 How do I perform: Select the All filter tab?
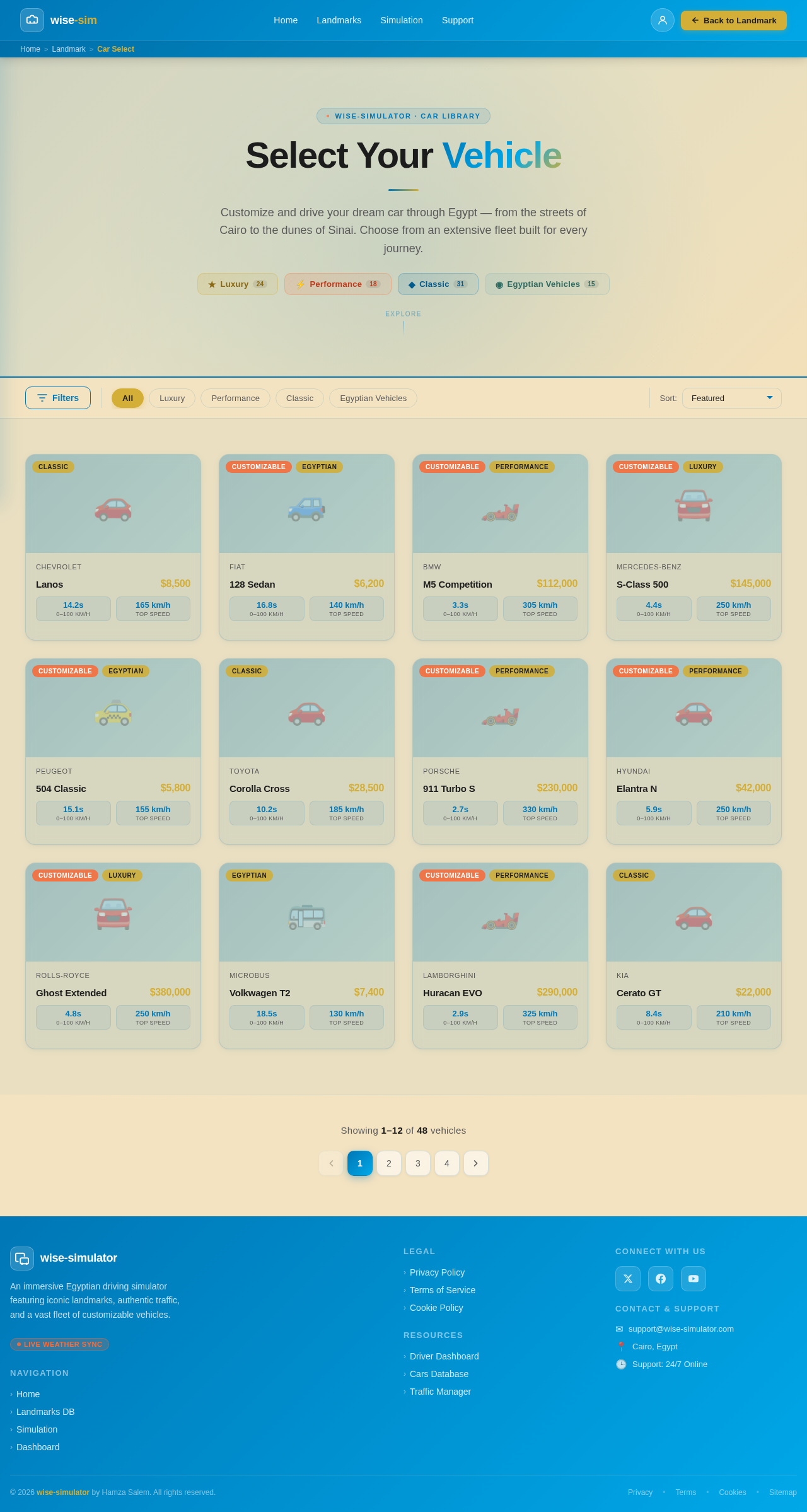(127, 398)
